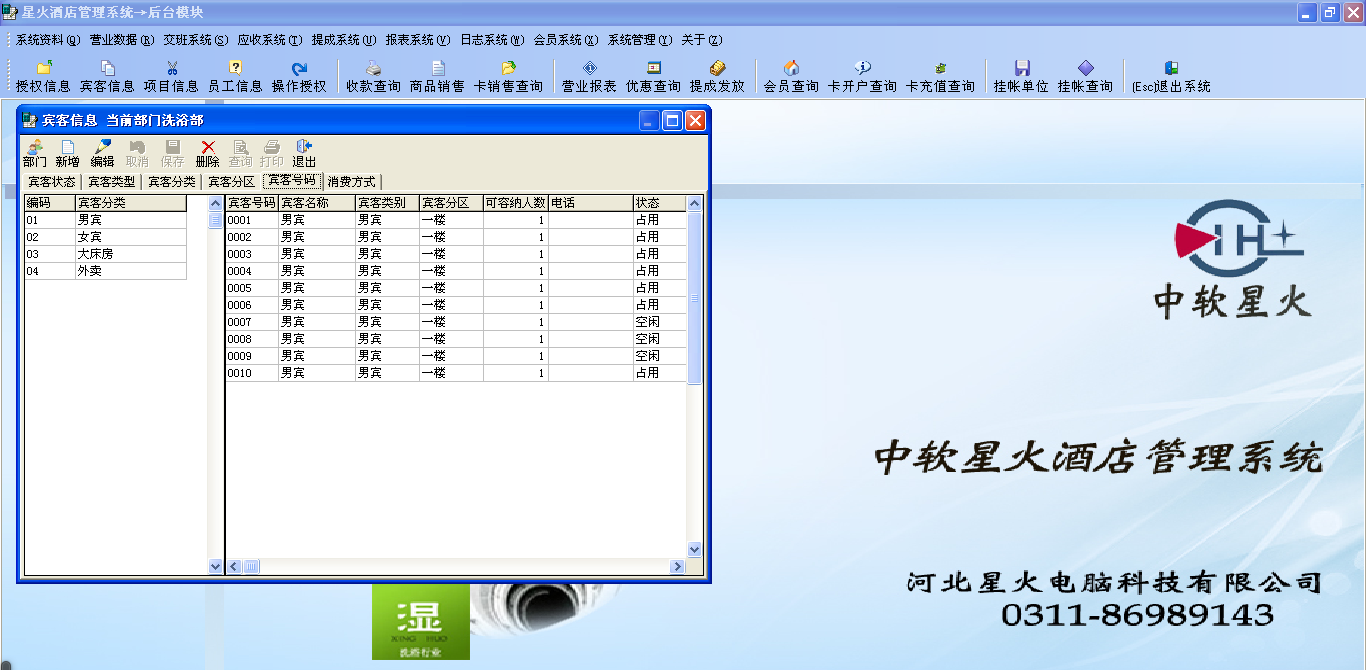Click right table horizontal scroll right arrow
This screenshot has height=670, width=1366.
point(677,567)
